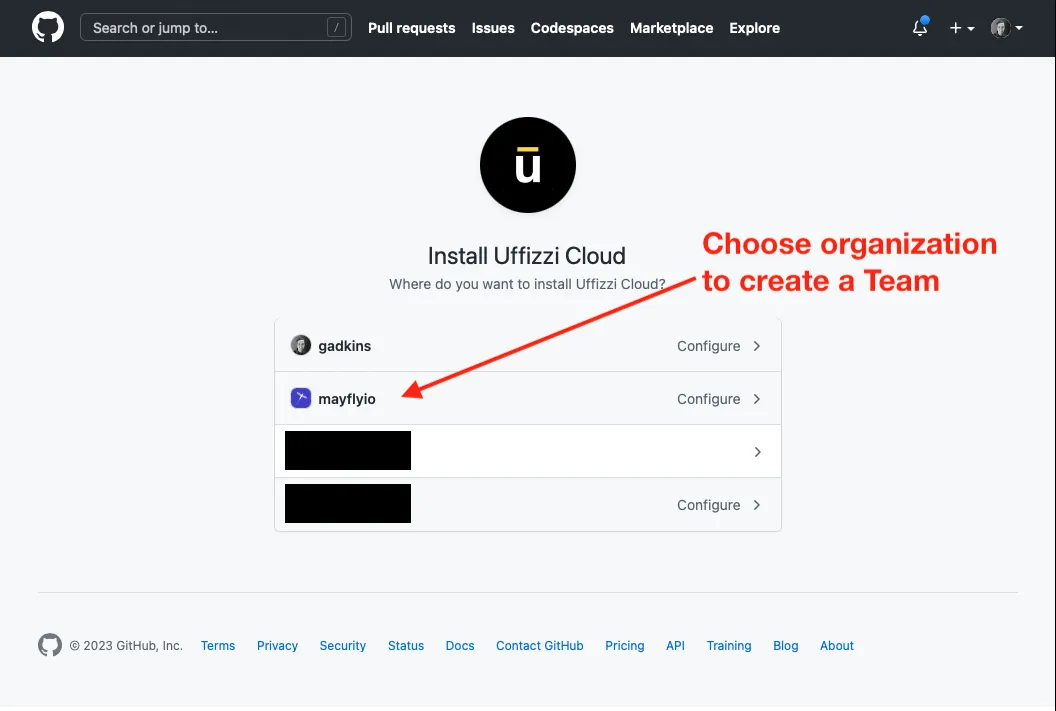Click the mayflyio organization icon
This screenshot has height=711, width=1056.
pos(300,399)
